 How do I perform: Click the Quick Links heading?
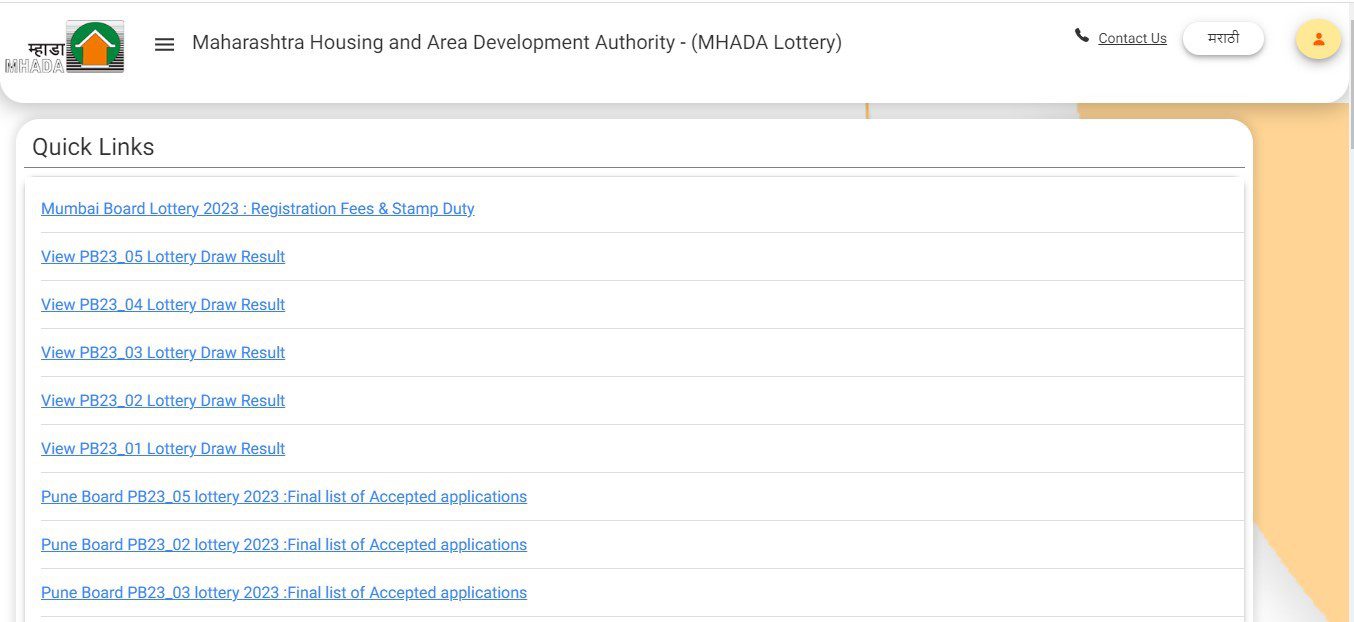(x=93, y=147)
